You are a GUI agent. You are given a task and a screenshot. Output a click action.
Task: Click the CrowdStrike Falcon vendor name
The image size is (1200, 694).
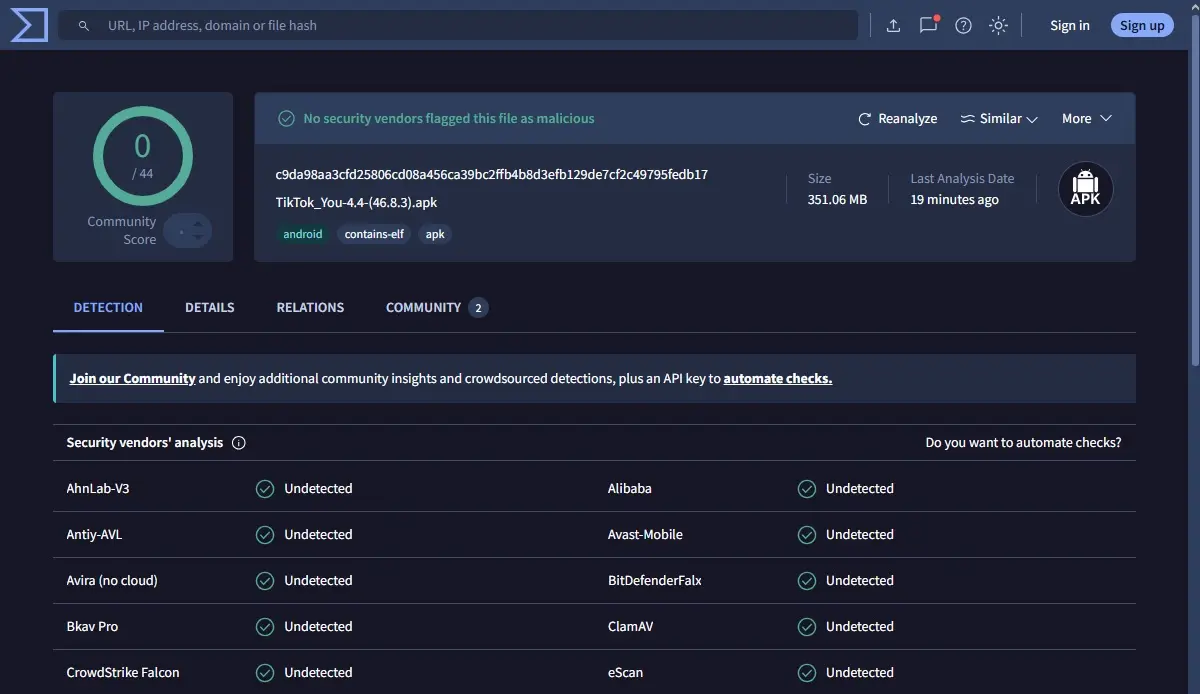coord(123,673)
